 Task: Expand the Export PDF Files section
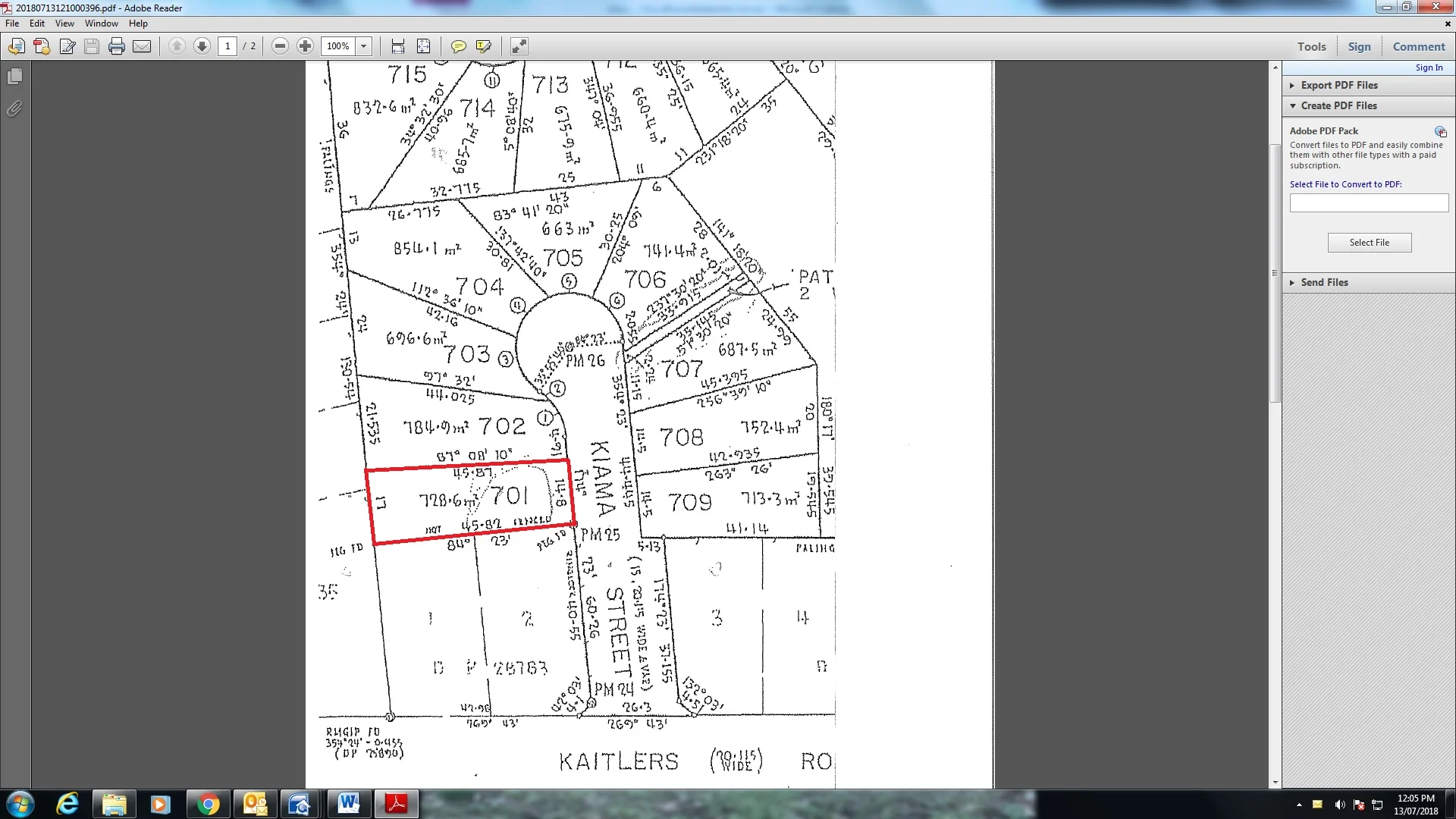1338,86
